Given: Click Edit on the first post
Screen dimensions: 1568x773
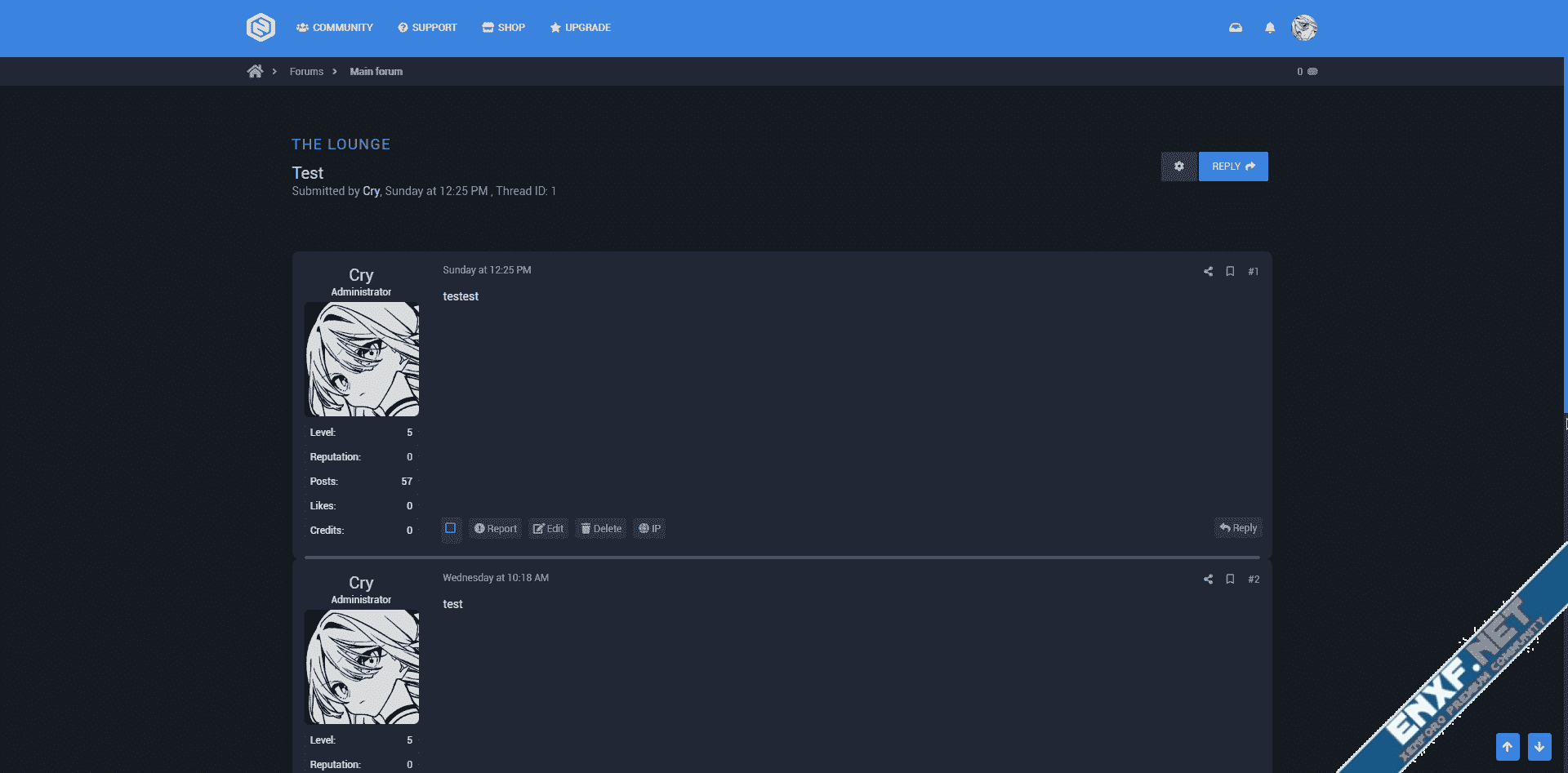Looking at the screenshot, I should click(x=548, y=529).
